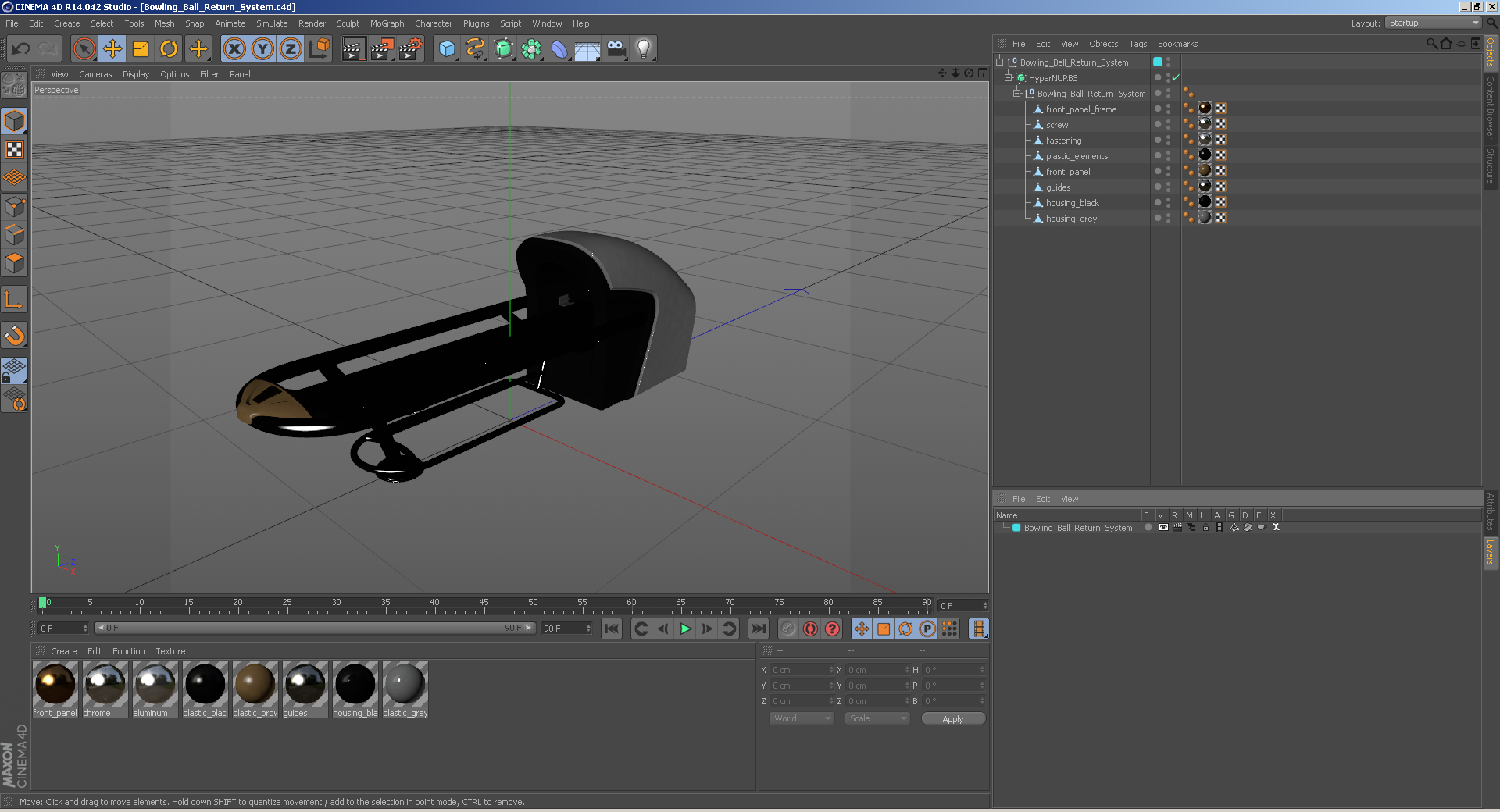
Task: Open the viewport Cameras menu
Action: coord(95,74)
